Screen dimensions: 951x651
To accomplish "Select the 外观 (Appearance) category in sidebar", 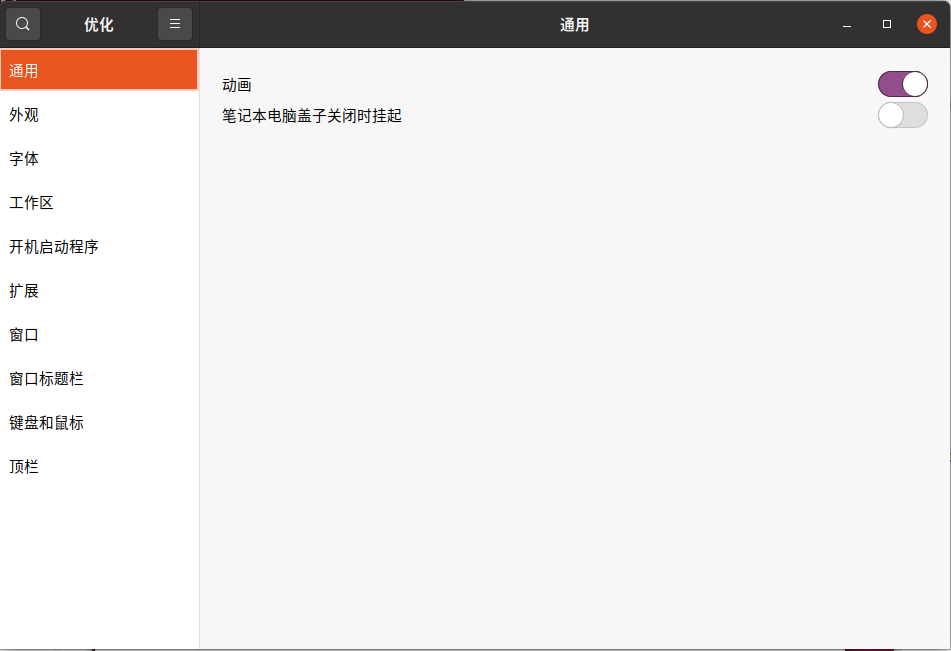I will [x=23, y=114].
